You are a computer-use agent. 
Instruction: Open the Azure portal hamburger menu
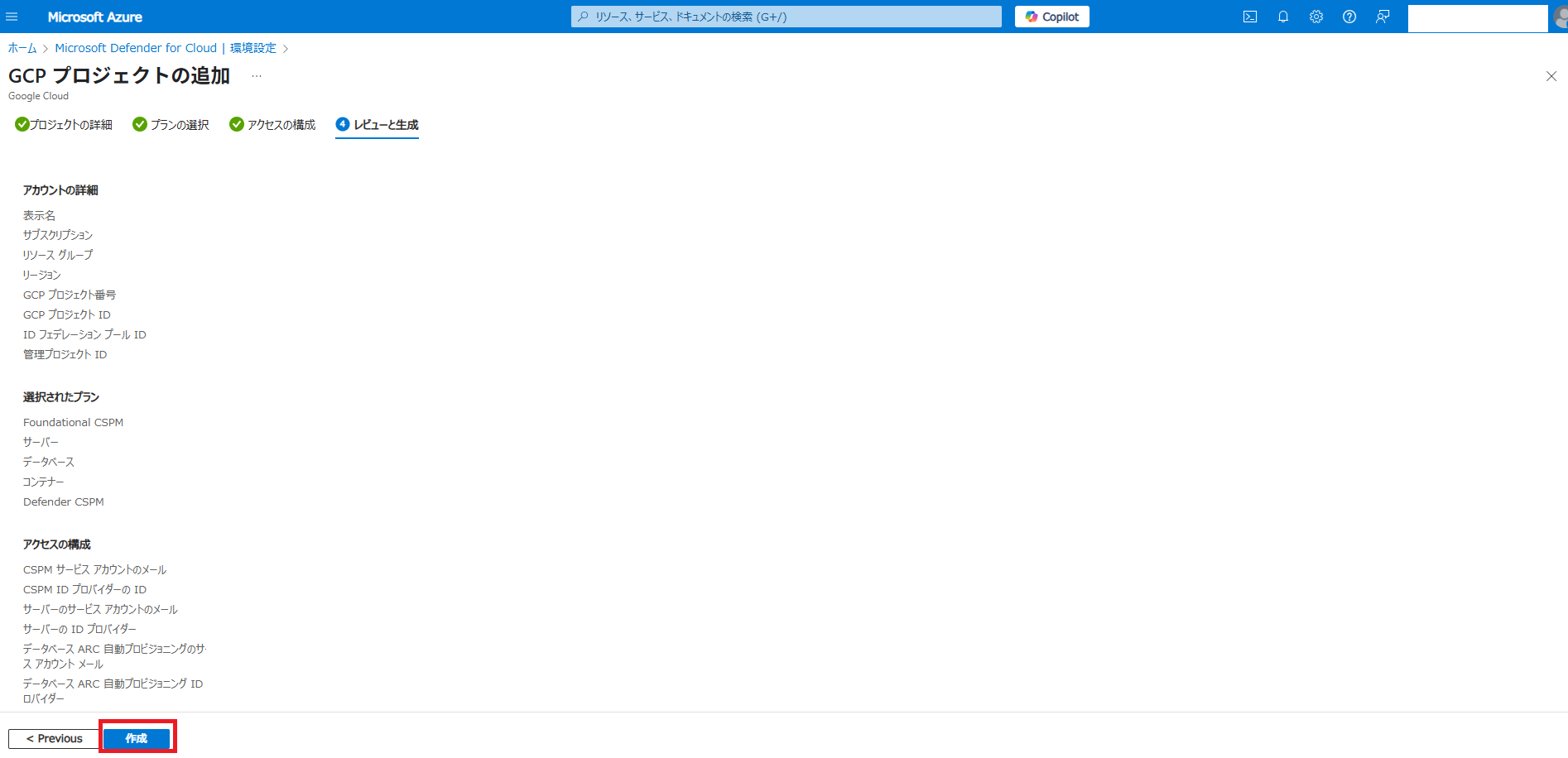(x=12, y=17)
